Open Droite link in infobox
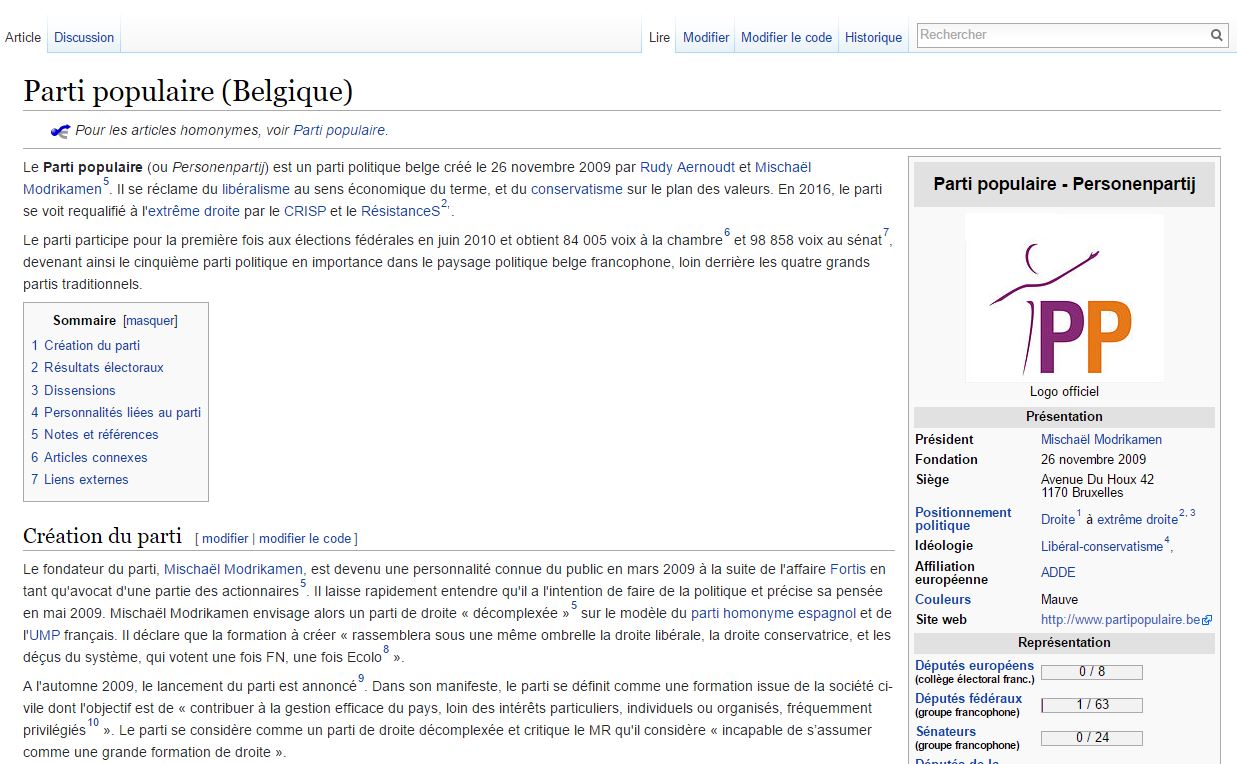This screenshot has width=1237, height=764. click(x=1058, y=520)
